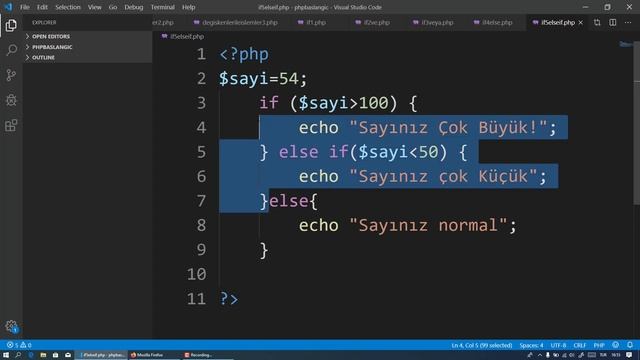The height and width of the screenshot is (360, 640).
Task: Open changes compare icon in editor toolbar
Action: (597, 22)
